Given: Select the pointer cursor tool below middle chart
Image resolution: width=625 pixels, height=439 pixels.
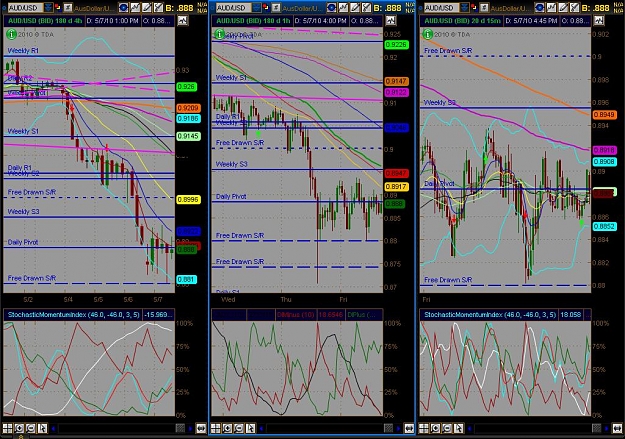Looking at the screenshot, I should coord(251,429).
